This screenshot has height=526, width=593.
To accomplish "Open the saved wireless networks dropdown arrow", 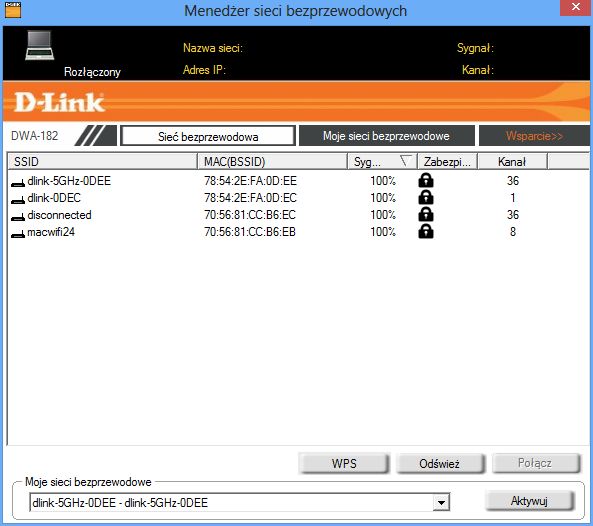I will [441, 503].
